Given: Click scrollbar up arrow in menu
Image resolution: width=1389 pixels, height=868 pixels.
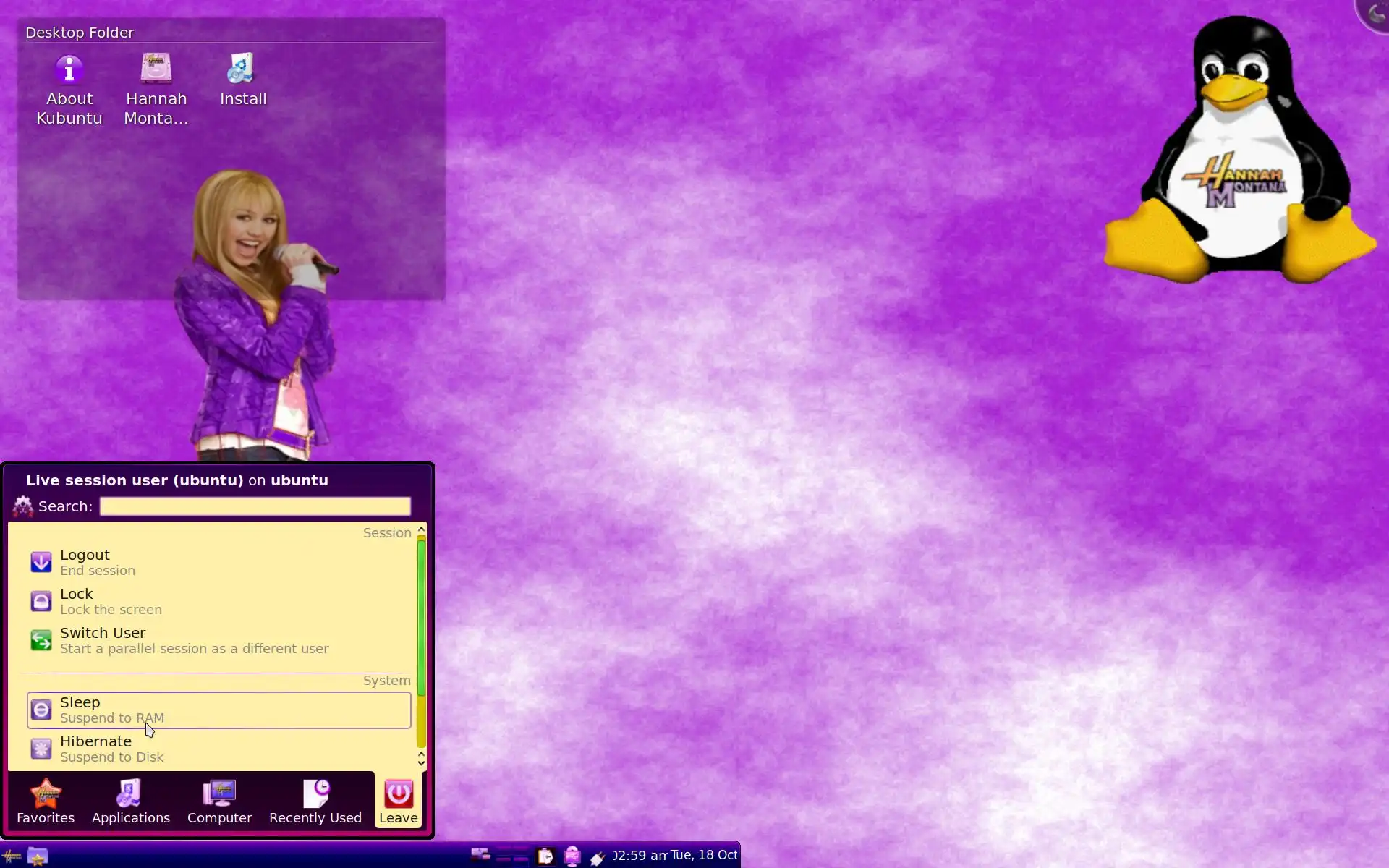Looking at the screenshot, I should 421,530.
